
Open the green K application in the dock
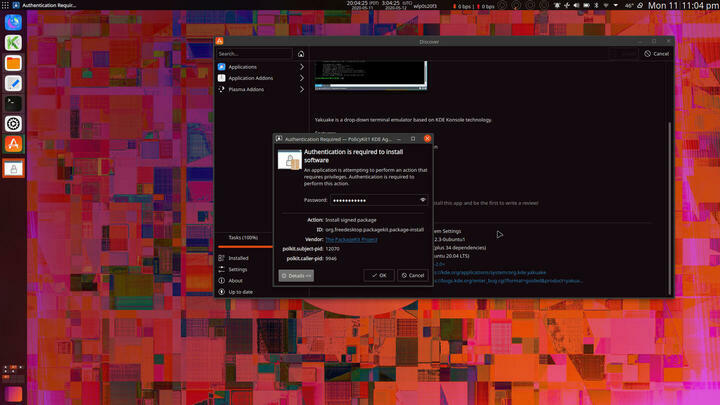(13, 43)
